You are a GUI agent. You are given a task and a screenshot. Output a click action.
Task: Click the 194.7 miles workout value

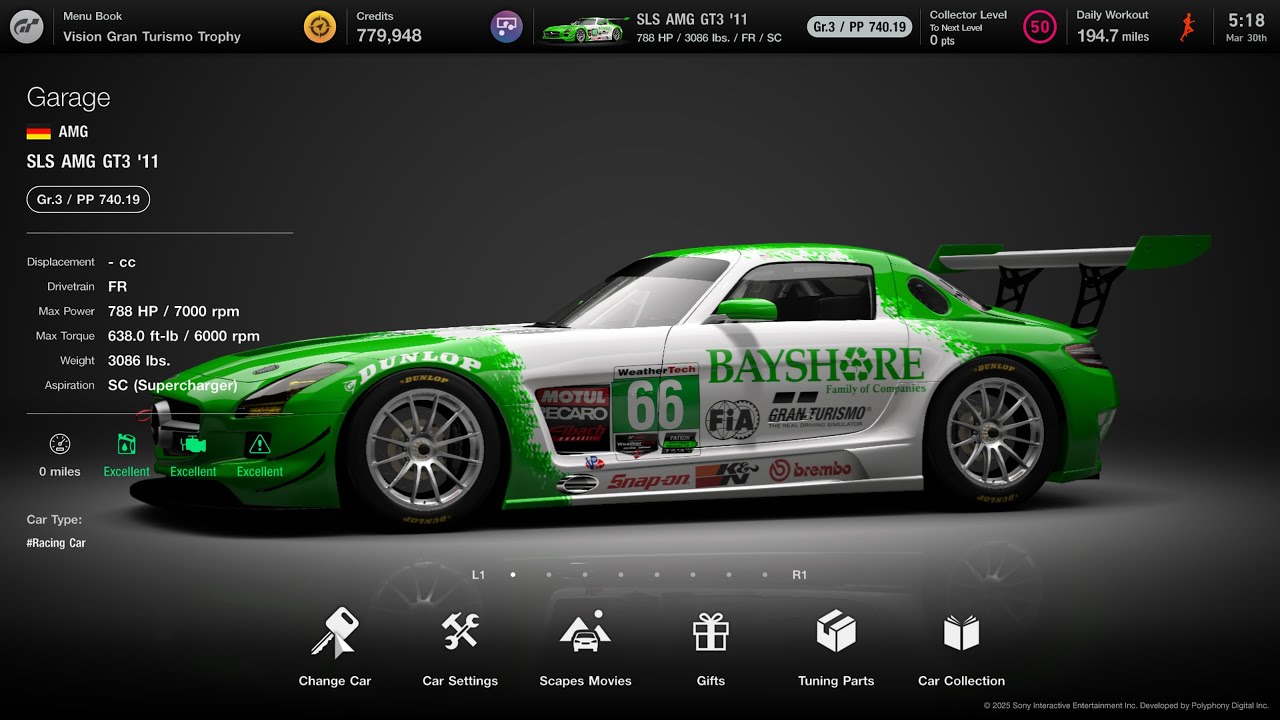coord(1113,36)
